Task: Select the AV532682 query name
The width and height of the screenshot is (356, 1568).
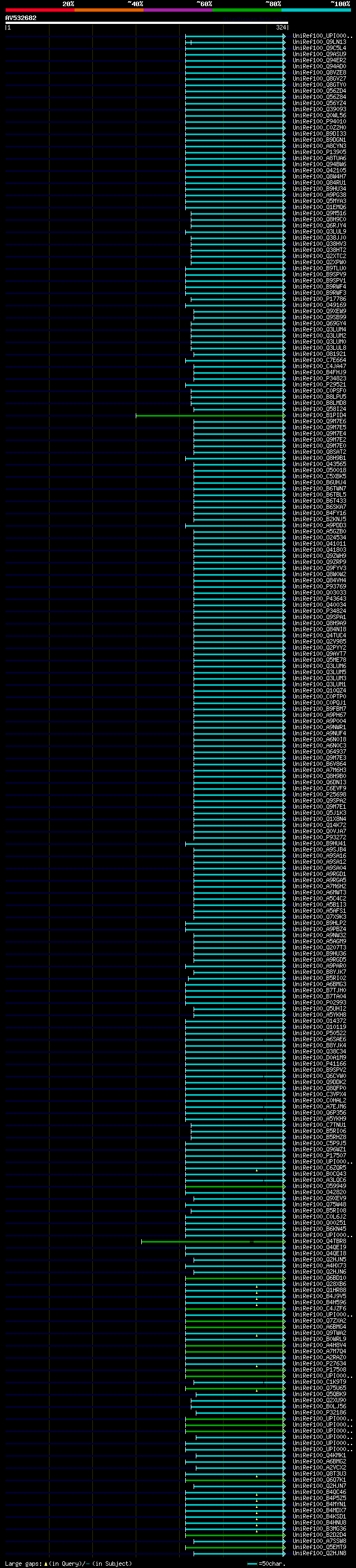Action: click(21, 18)
